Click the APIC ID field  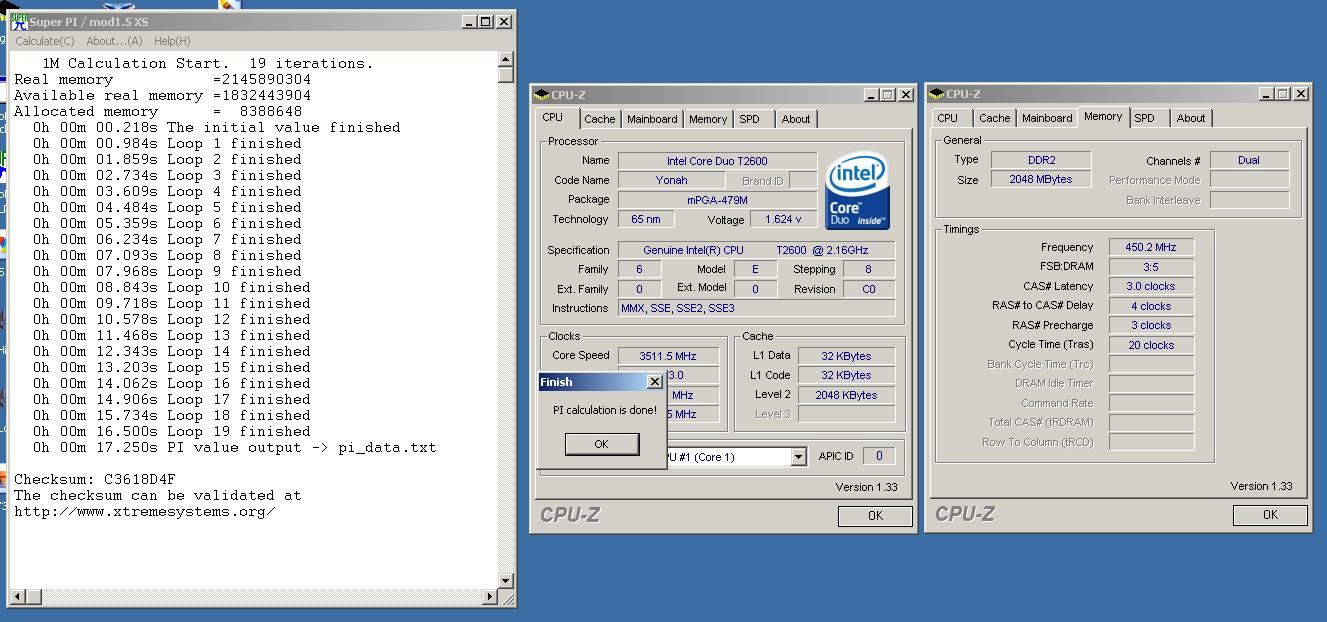(x=879, y=456)
